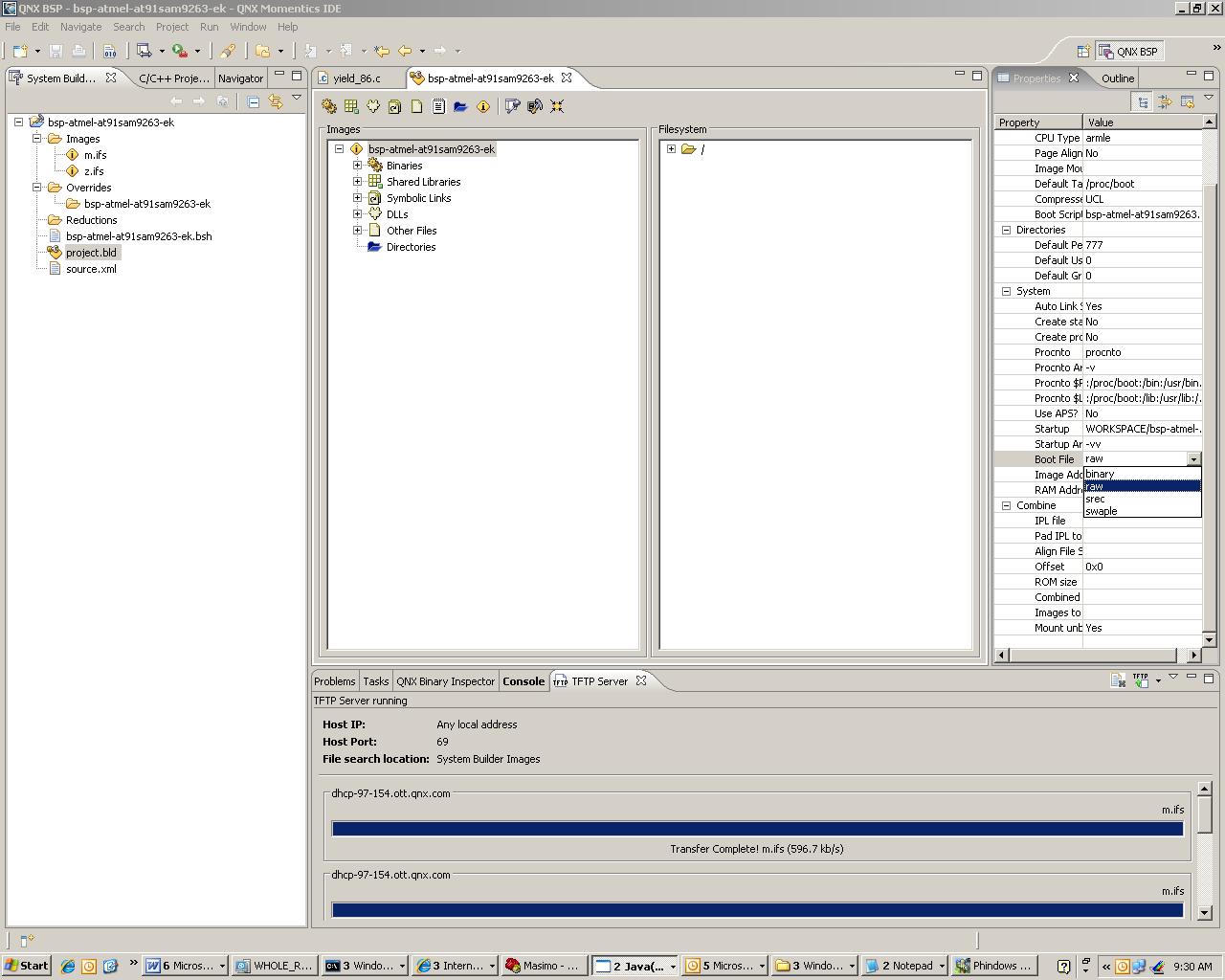The width and height of the screenshot is (1225, 980).
Task: Switch to the QNX Binary Inspector tab
Action: click(x=445, y=681)
